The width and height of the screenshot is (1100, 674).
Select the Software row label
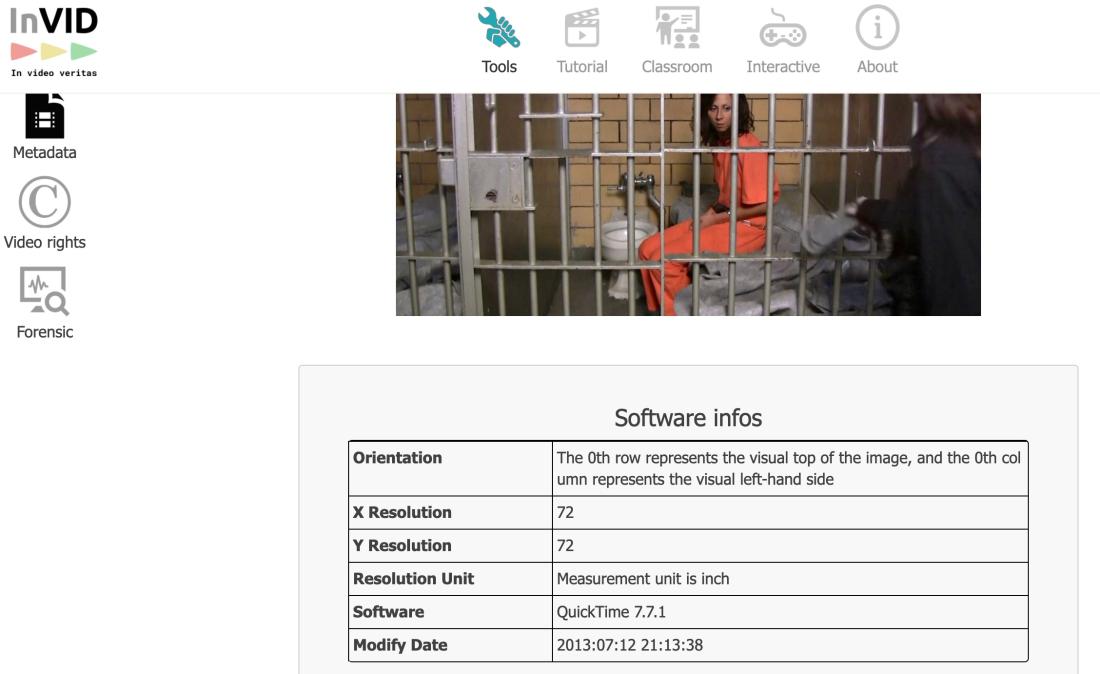388,612
